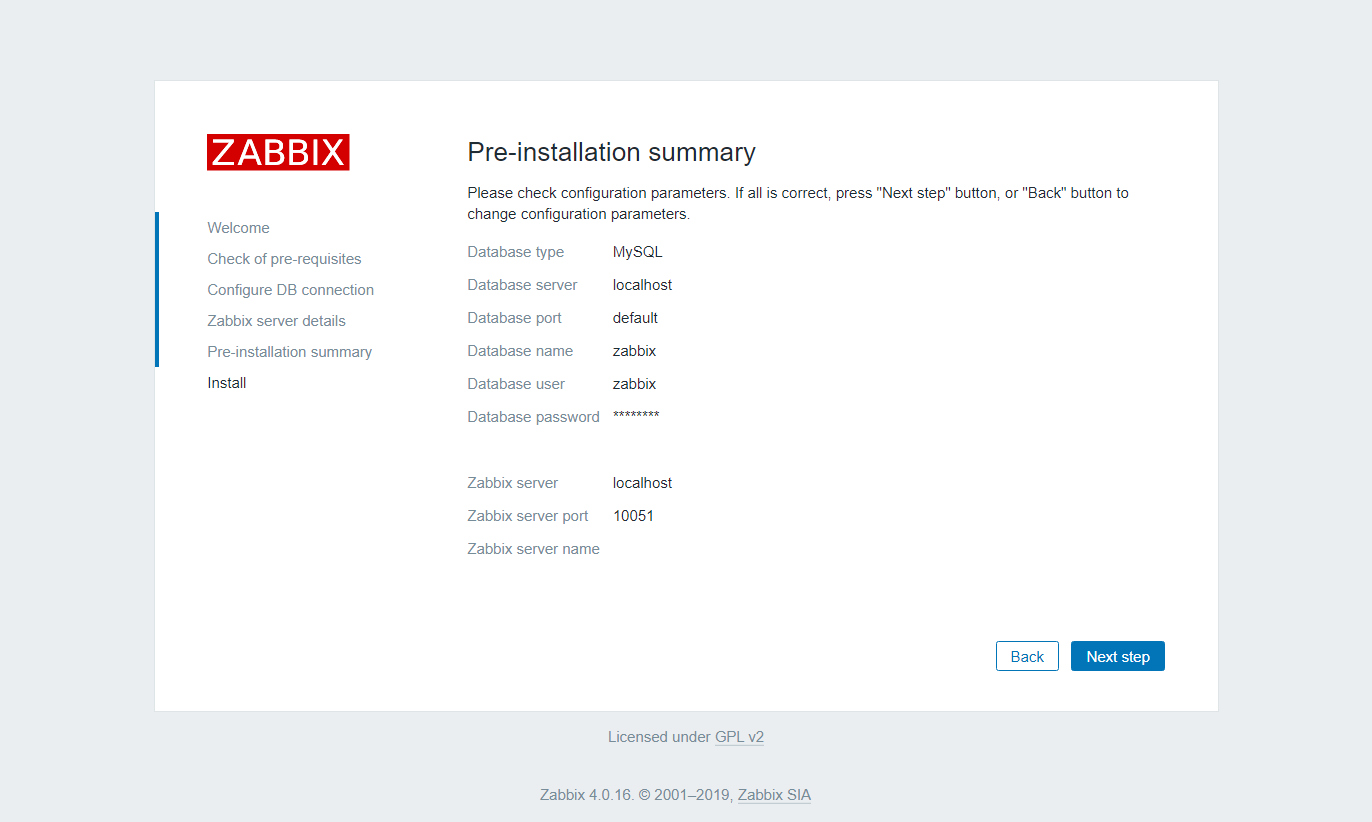Click the Database name zabbix value

tap(634, 351)
